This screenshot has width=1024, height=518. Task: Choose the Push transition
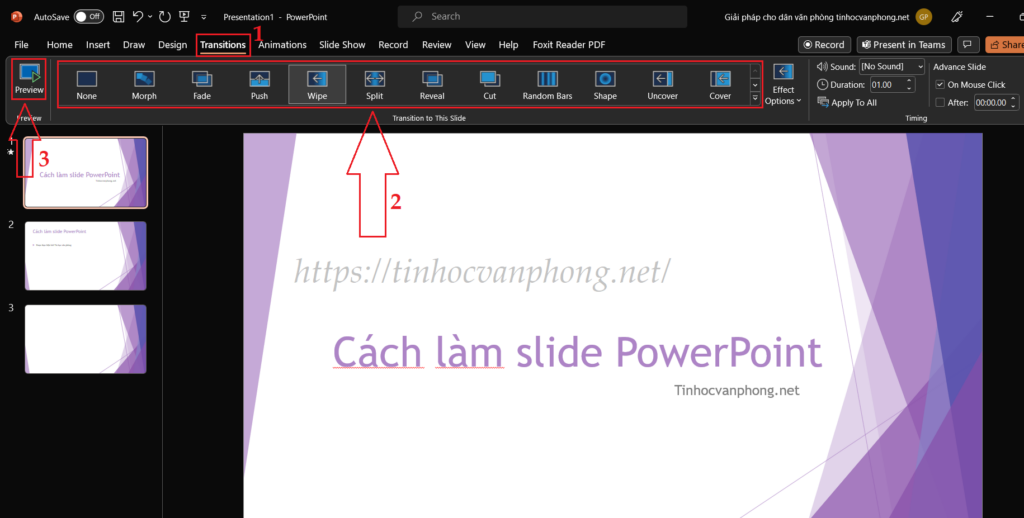click(259, 84)
